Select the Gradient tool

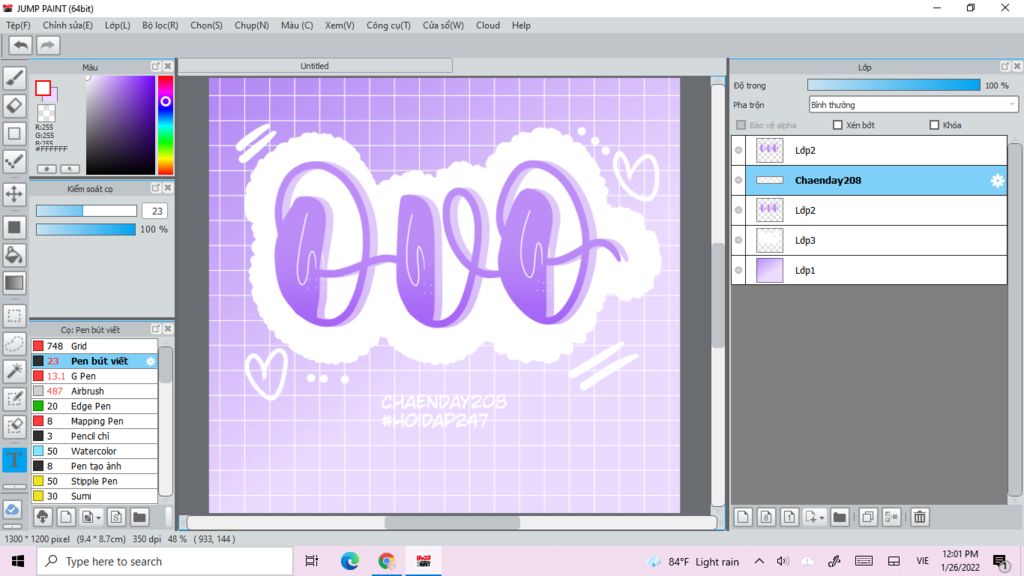tap(14, 283)
